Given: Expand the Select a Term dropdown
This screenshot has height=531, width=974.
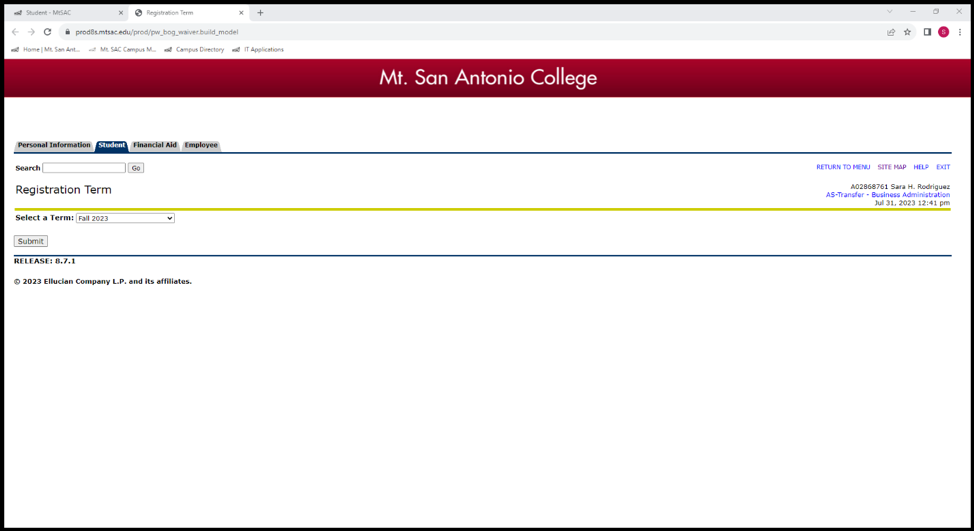Looking at the screenshot, I should [x=125, y=218].
